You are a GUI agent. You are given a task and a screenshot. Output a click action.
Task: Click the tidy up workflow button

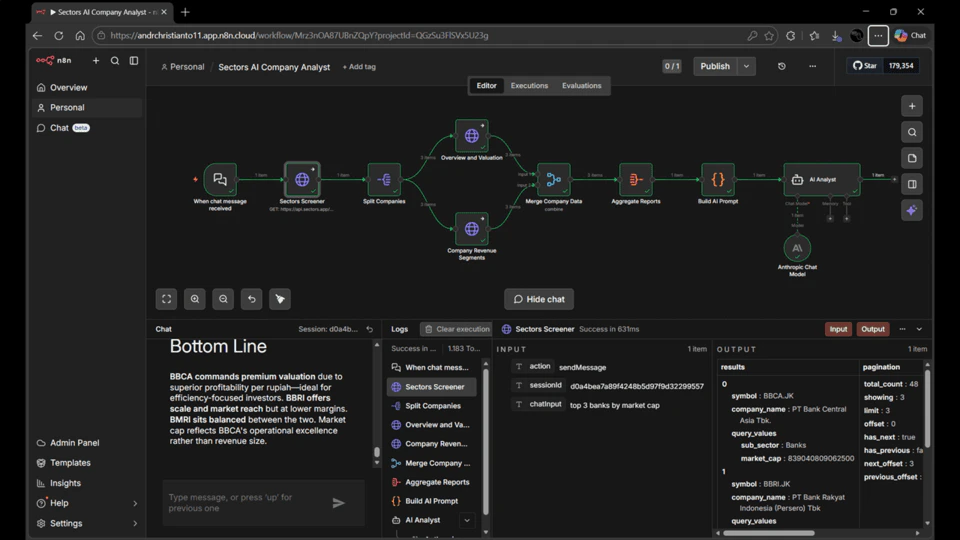(x=280, y=299)
